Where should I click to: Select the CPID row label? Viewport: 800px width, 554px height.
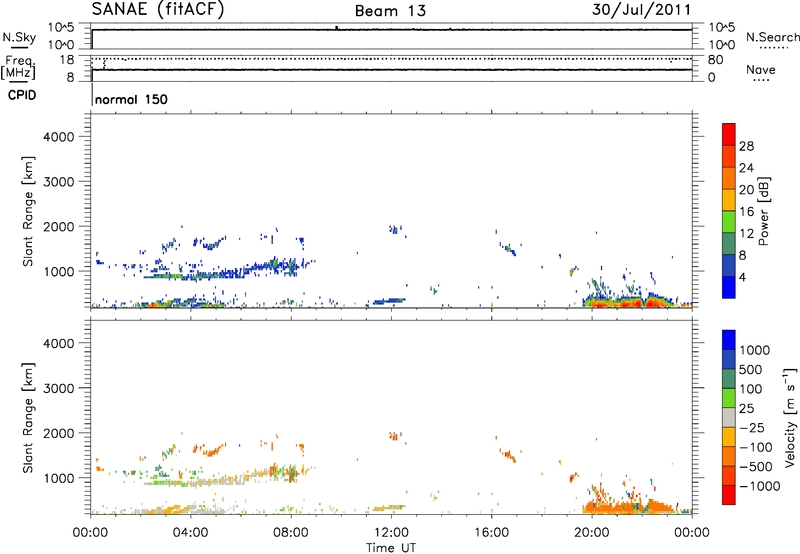22,95
